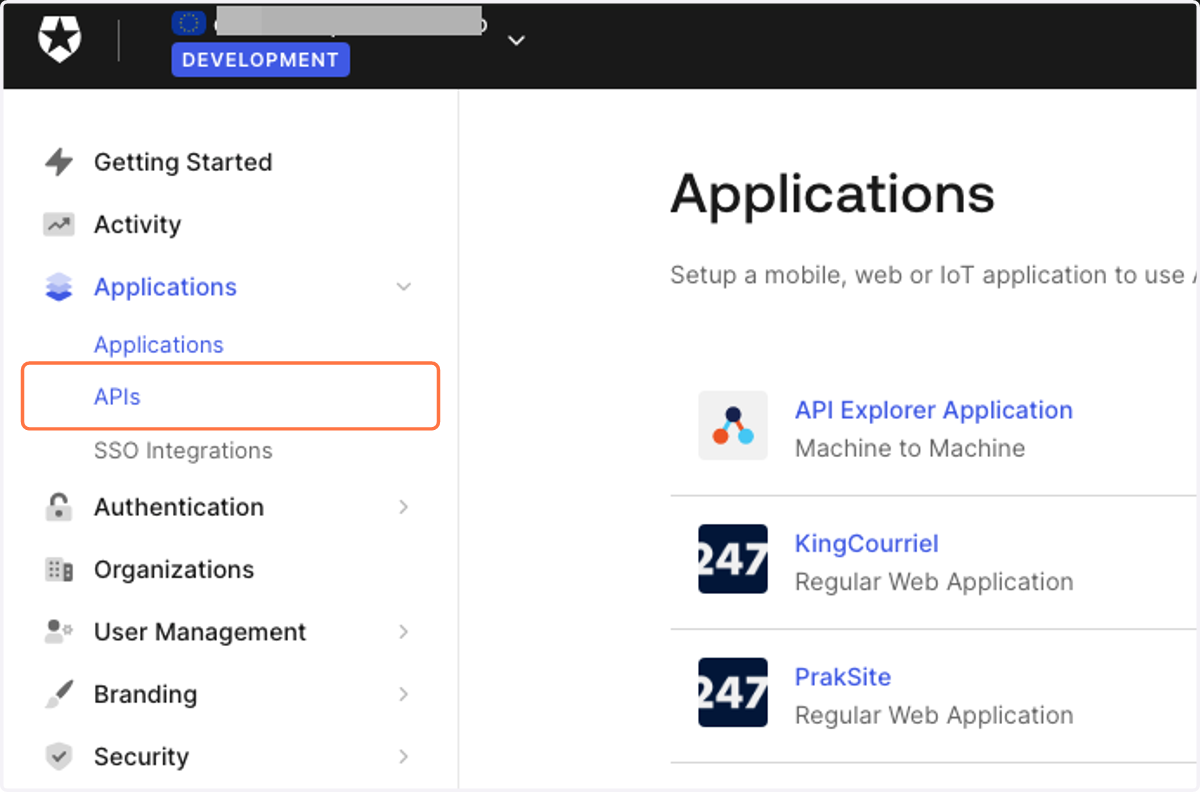Expand the Branding section chevron

[x=404, y=694]
